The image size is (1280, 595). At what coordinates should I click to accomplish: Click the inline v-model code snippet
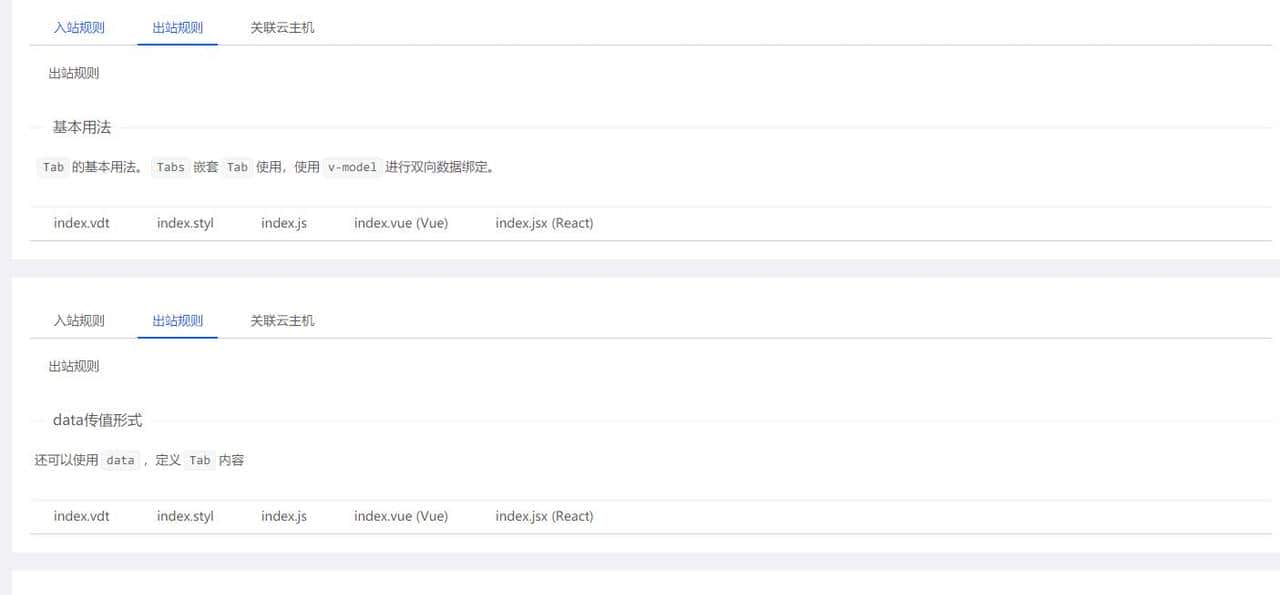tap(351, 167)
